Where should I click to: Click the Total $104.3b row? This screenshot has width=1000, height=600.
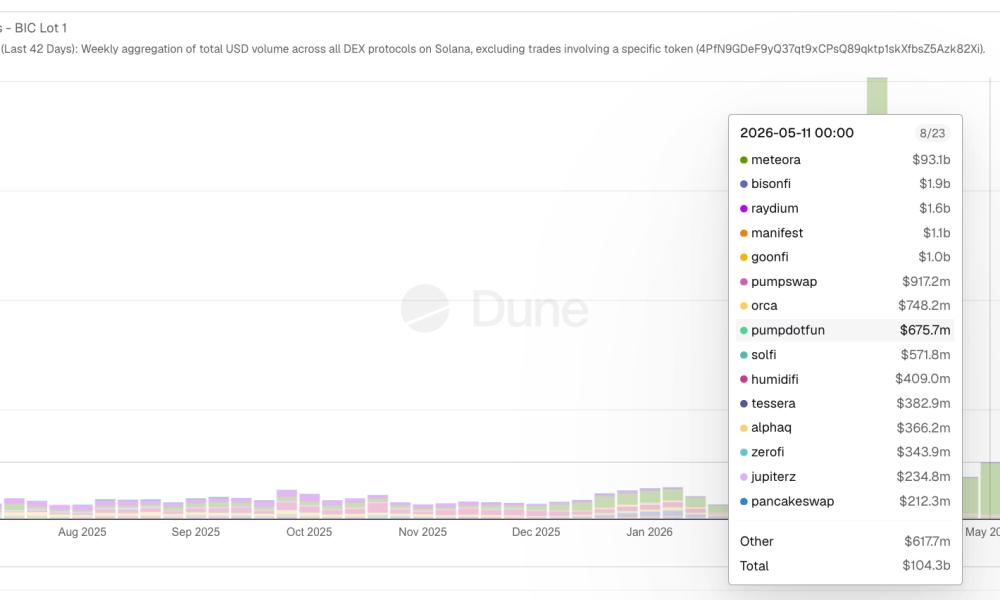click(x=844, y=566)
